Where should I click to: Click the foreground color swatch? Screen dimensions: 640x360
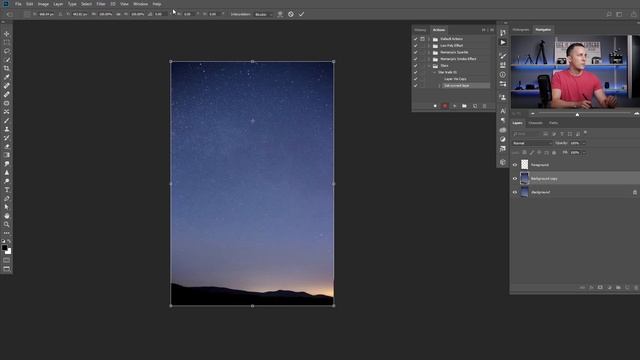click(x=4, y=247)
